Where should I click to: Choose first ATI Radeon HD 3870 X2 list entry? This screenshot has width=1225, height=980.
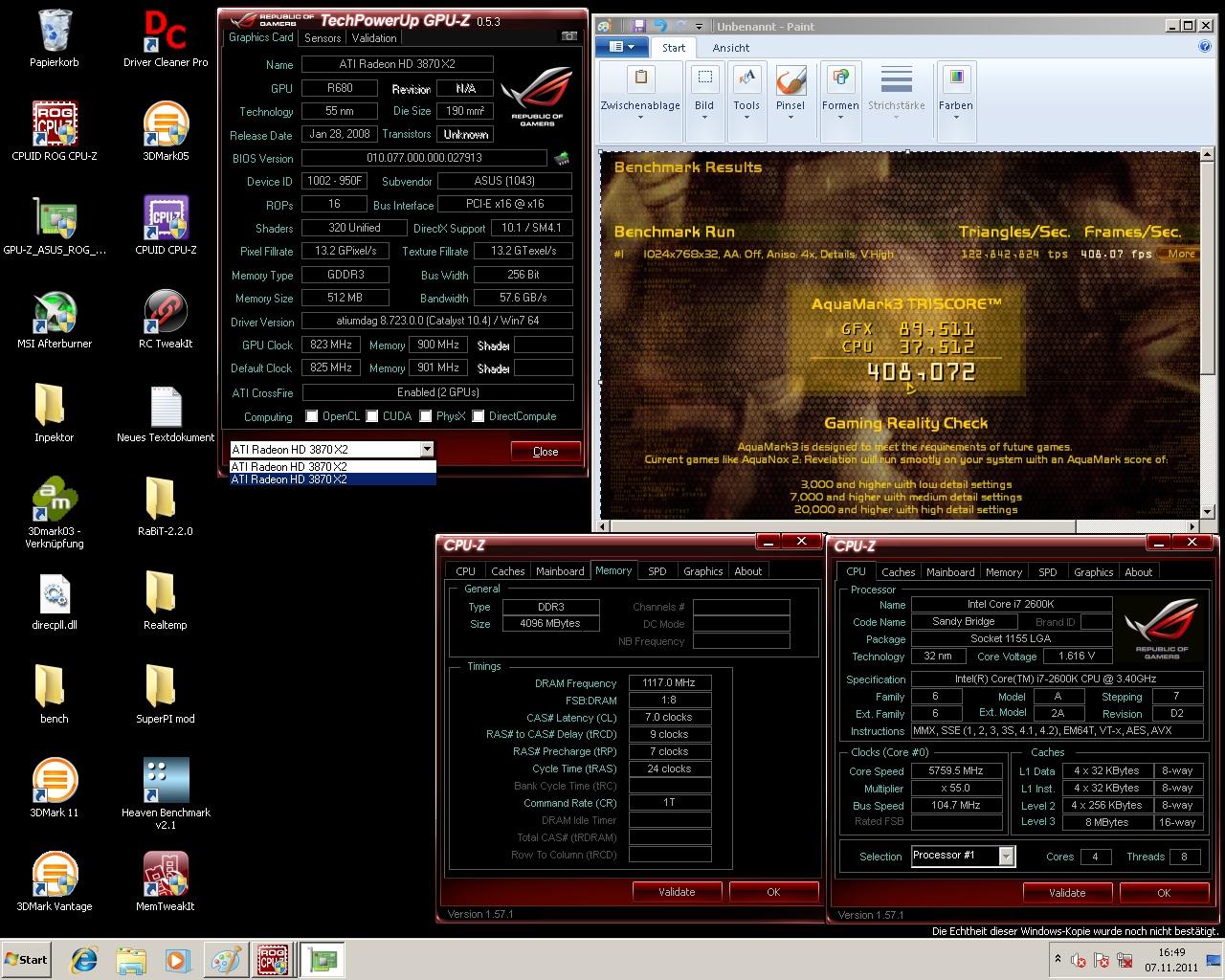333,467
